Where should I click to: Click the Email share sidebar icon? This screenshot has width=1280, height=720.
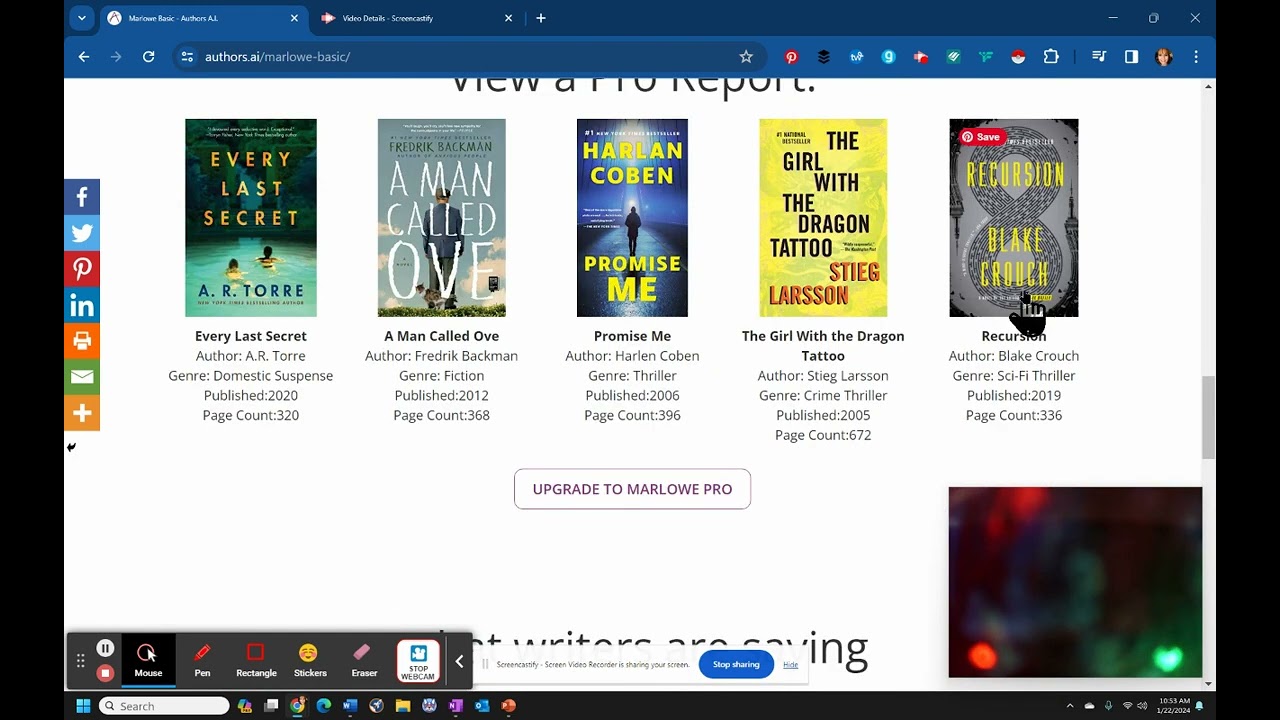click(82, 377)
